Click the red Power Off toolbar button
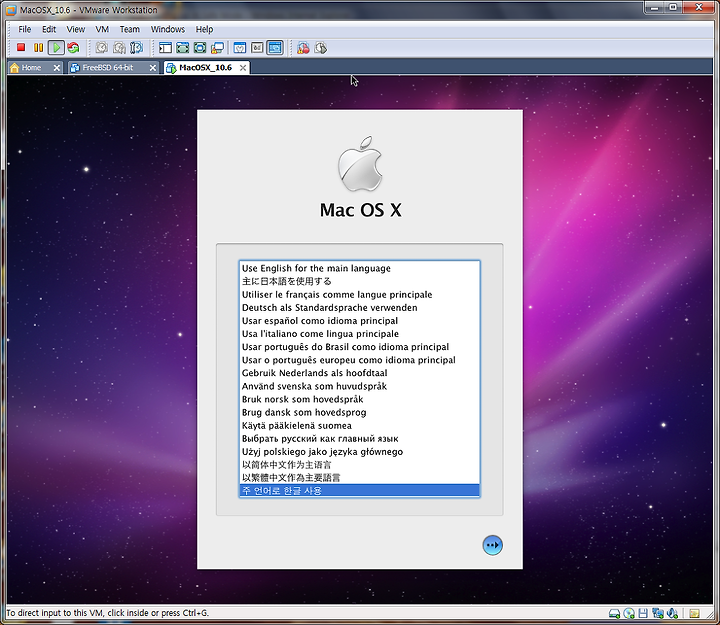 21,47
